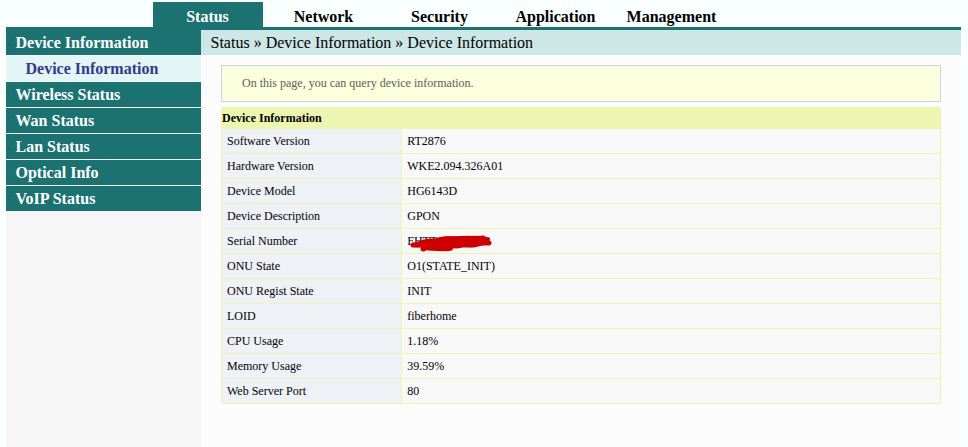The image size is (968, 447).
Task: Expand the Wan Status sidebar section
Action: click(x=55, y=121)
